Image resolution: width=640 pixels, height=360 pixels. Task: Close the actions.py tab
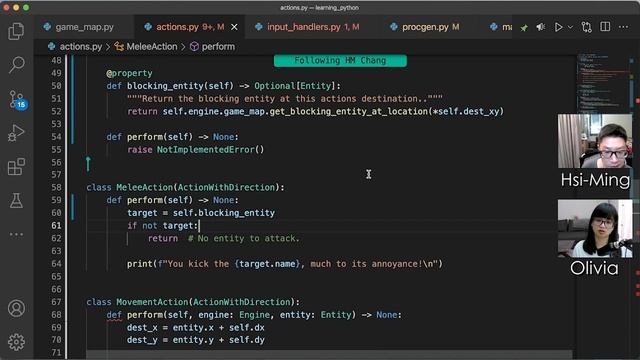point(234,27)
